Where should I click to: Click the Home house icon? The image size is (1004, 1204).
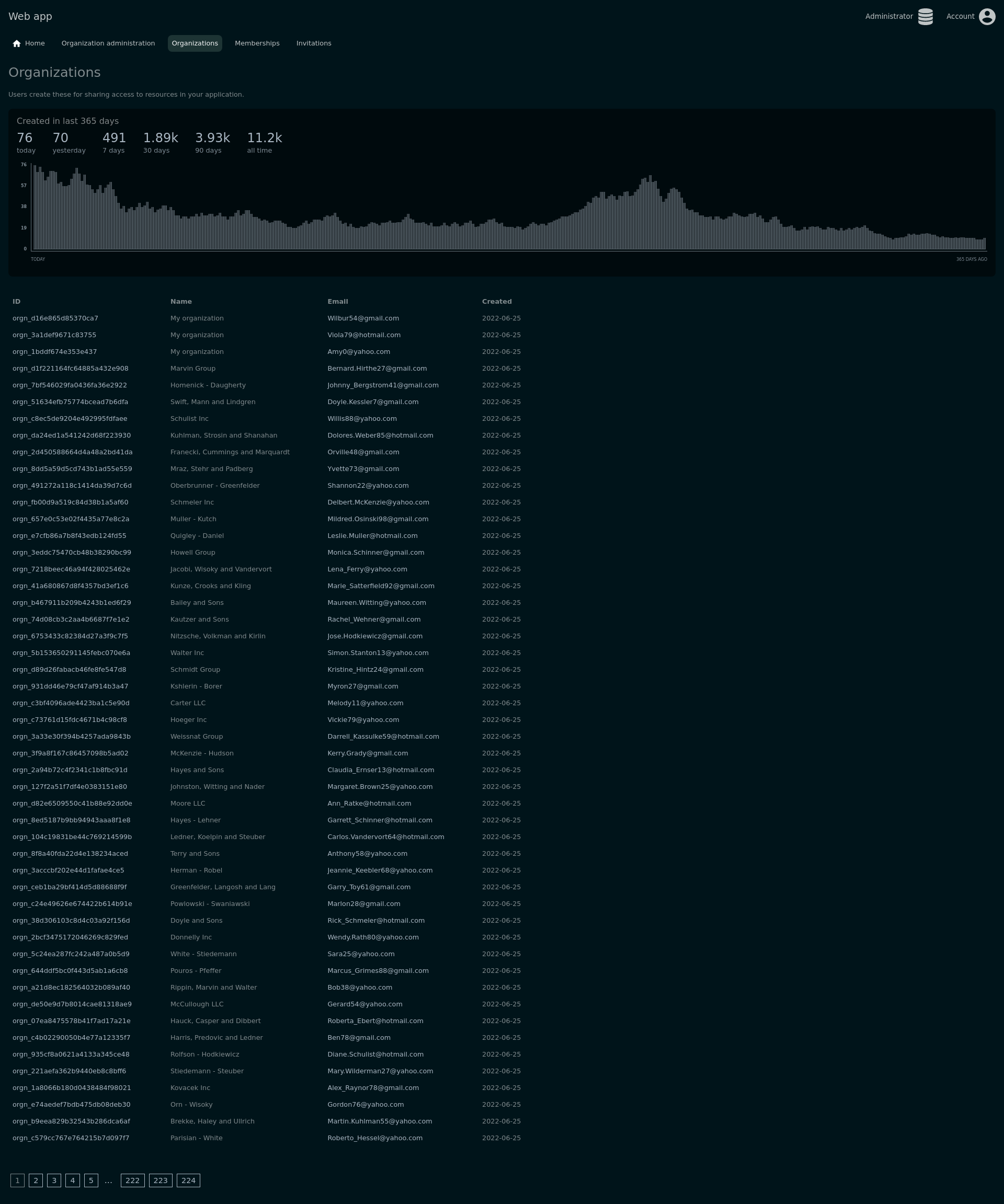point(17,43)
